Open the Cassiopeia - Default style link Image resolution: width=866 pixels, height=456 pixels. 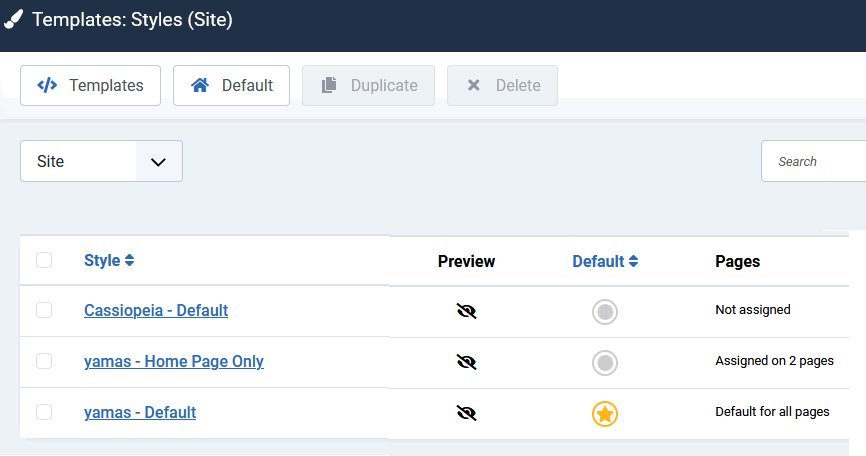click(x=156, y=311)
